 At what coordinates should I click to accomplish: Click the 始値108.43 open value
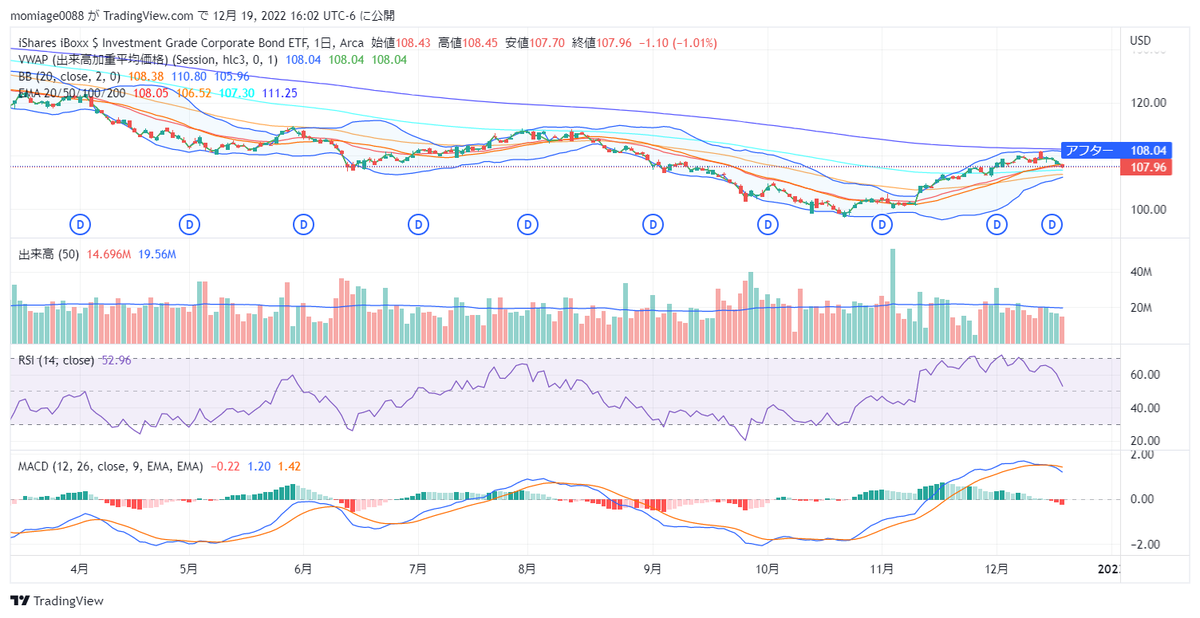(x=401, y=44)
